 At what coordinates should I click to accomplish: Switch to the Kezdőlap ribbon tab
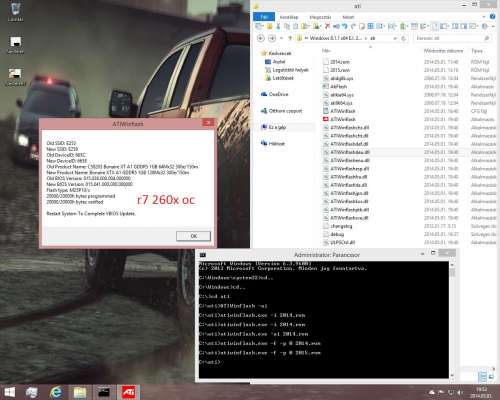pyautogui.click(x=289, y=17)
